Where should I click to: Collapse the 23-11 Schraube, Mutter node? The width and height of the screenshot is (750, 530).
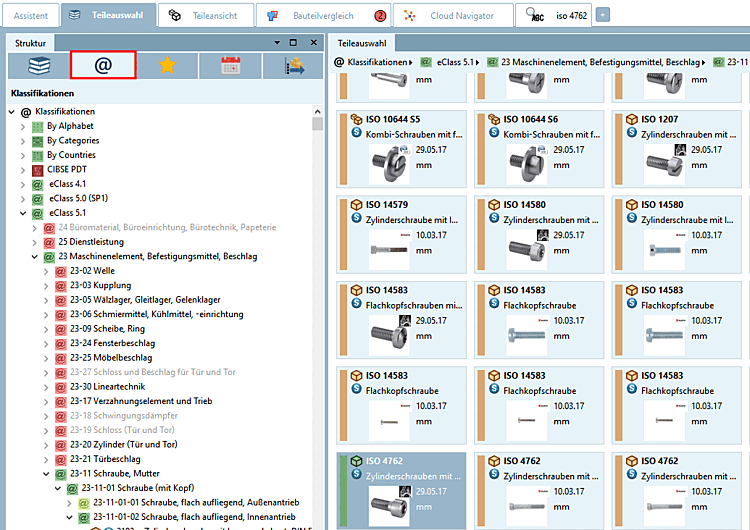[x=46, y=474]
